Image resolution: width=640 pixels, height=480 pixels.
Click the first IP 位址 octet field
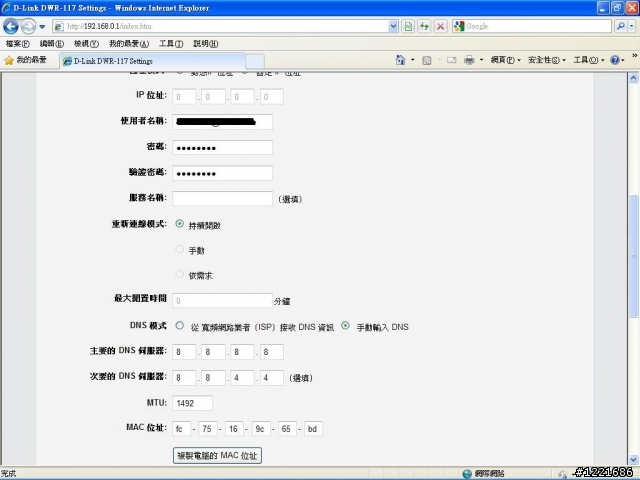click(184, 97)
